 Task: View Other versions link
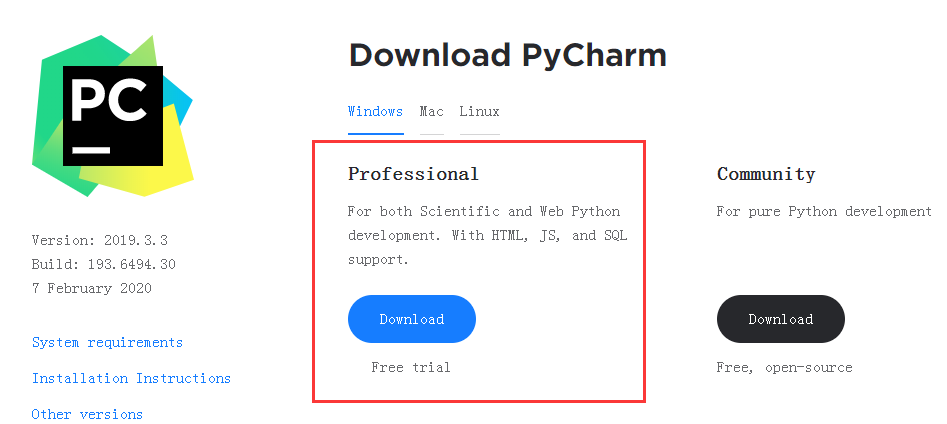(x=87, y=415)
